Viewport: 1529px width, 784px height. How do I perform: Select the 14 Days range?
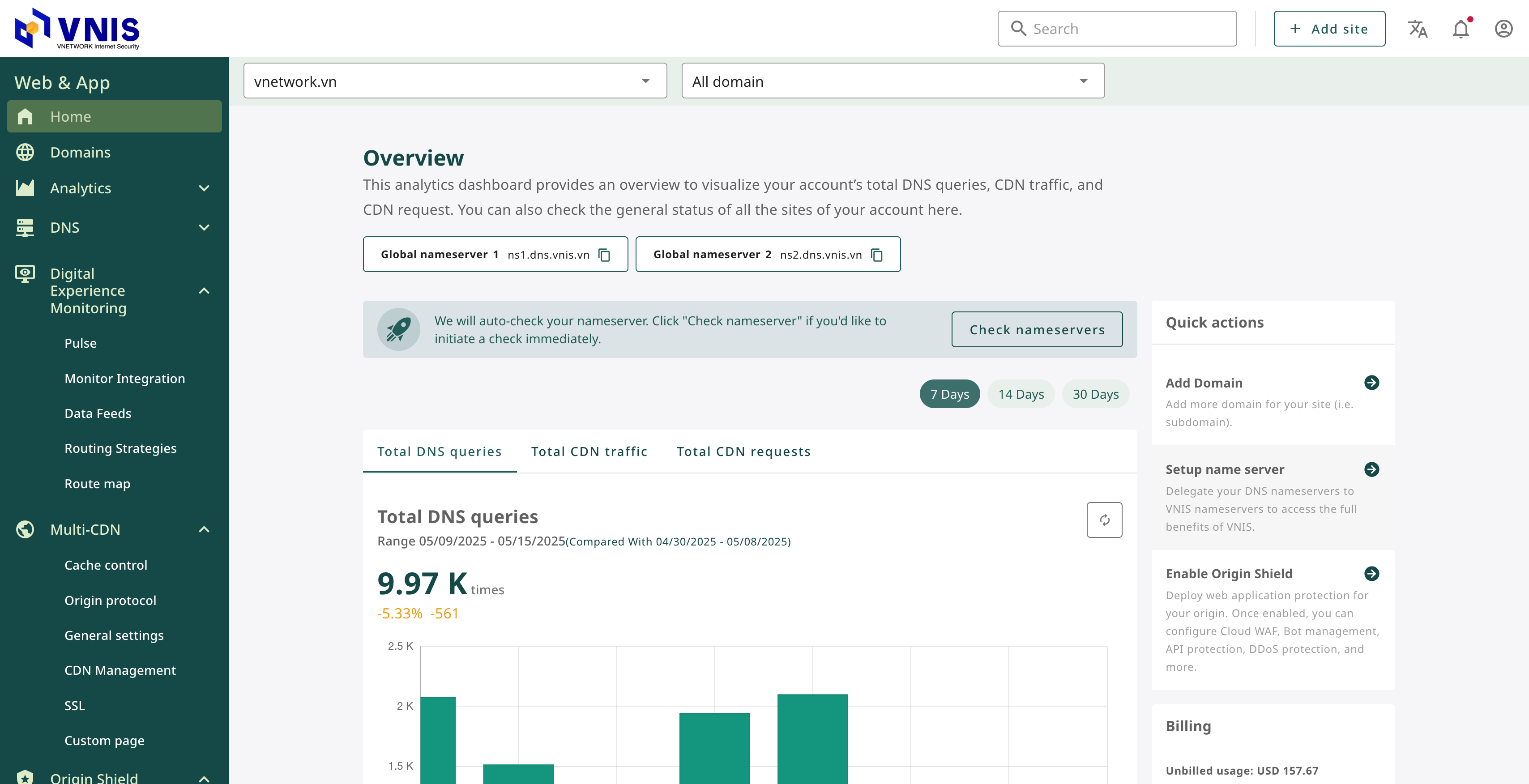pyautogui.click(x=1021, y=394)
